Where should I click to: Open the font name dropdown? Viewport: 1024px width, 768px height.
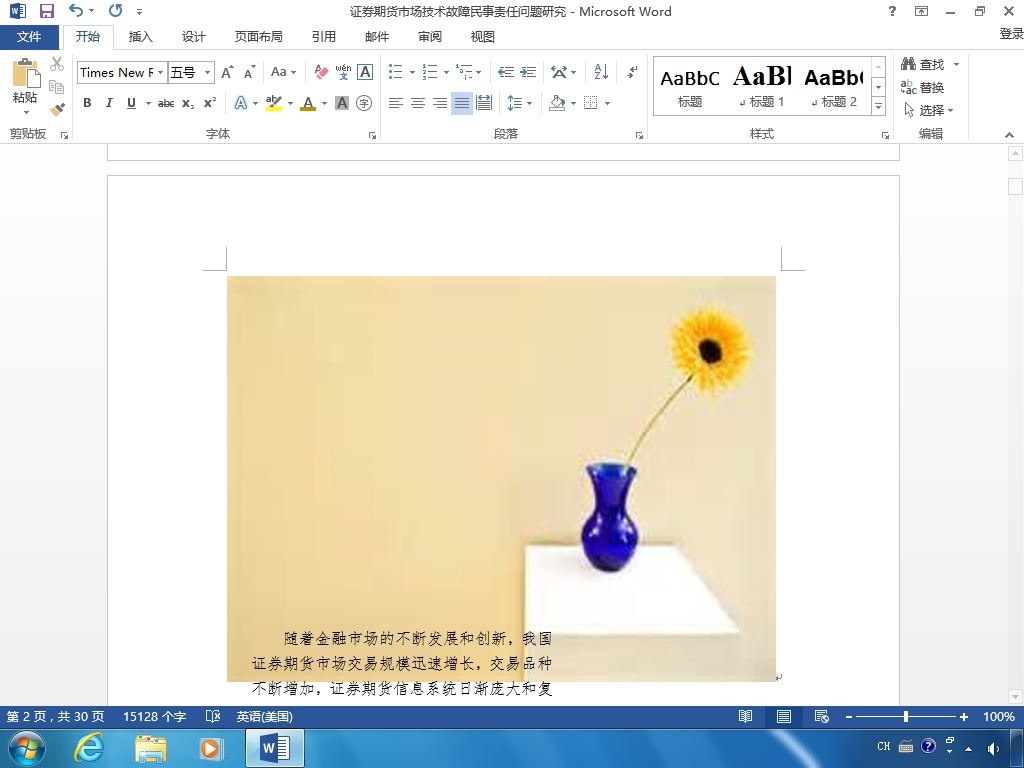(161, 72)
